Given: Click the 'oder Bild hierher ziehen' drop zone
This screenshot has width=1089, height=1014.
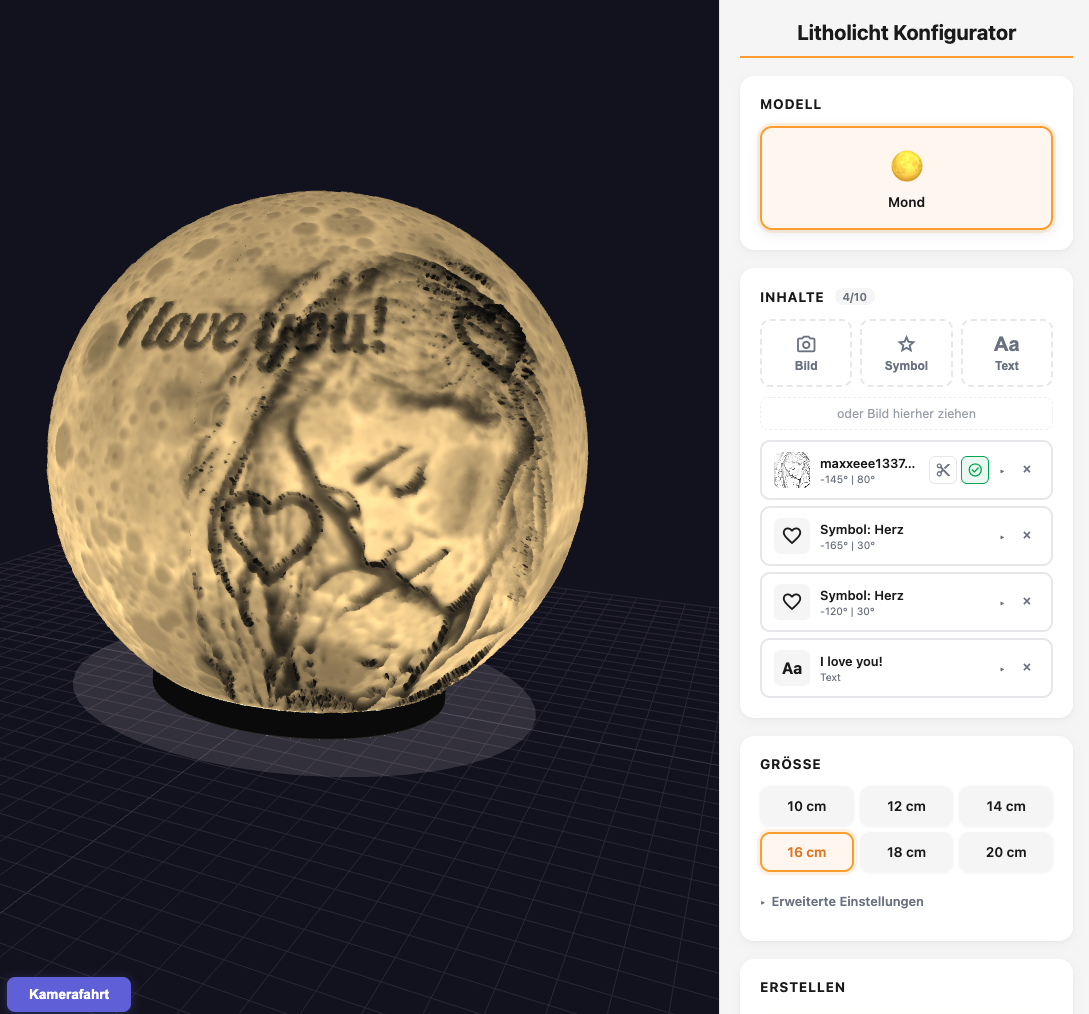Looking at the screenshot, I should [906, 414].
